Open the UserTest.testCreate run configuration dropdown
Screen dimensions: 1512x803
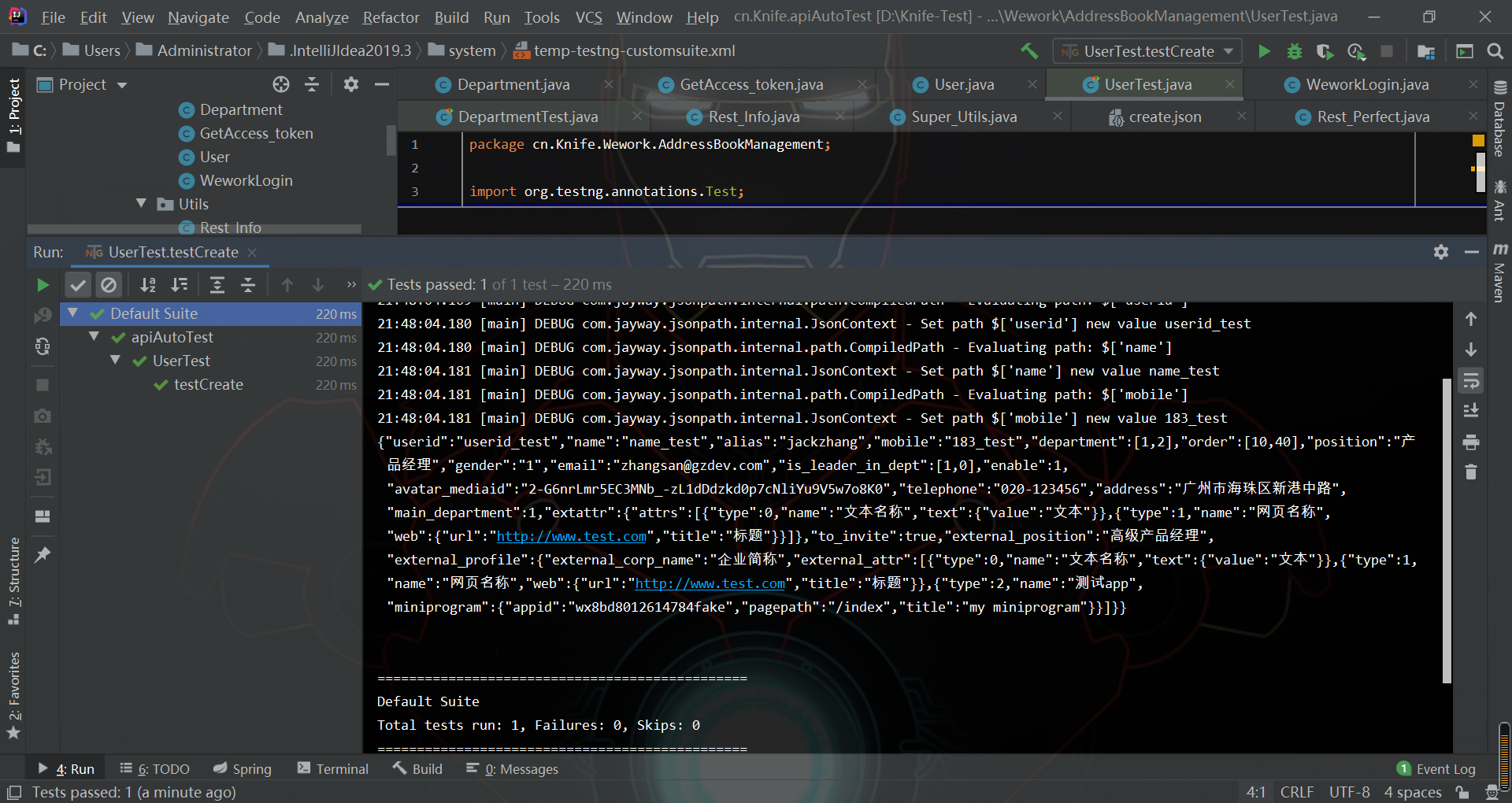[x=1147, y=51]
